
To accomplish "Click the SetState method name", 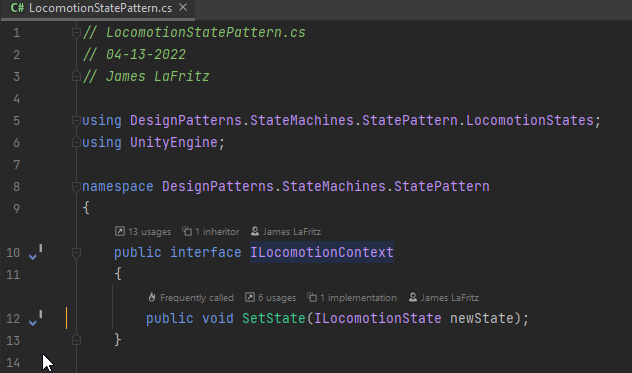I will (274, 319).
